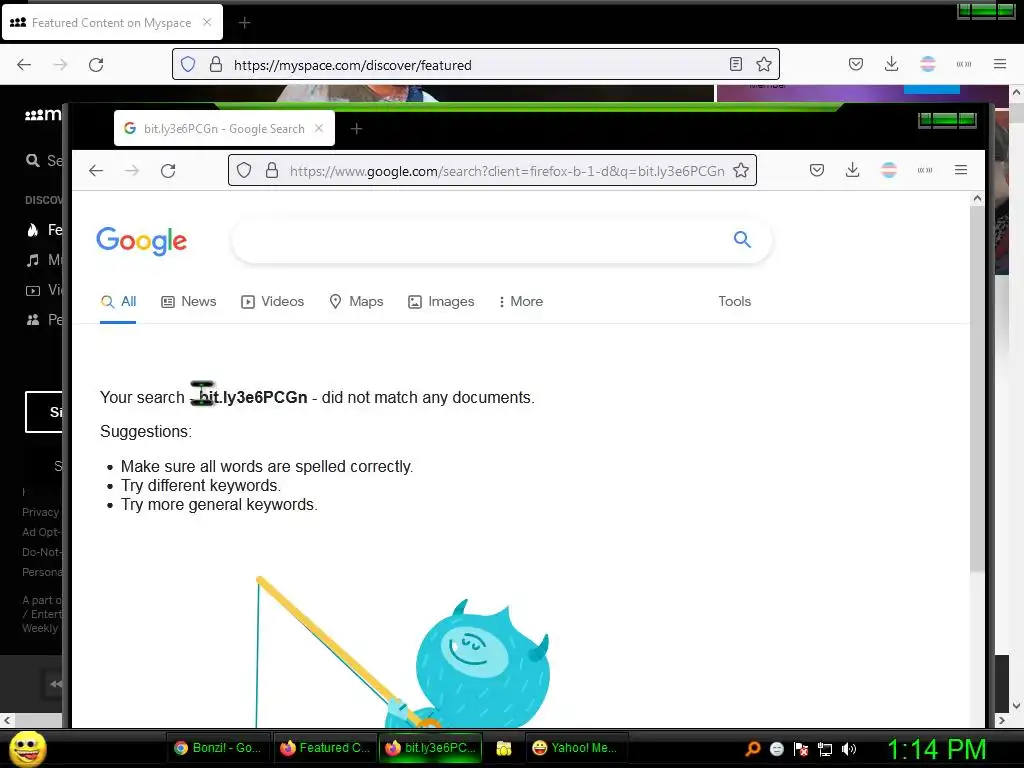Click the myspace.com address bar URL
The height and width of the screenshot is (768, 1024).
coord(353,65)
